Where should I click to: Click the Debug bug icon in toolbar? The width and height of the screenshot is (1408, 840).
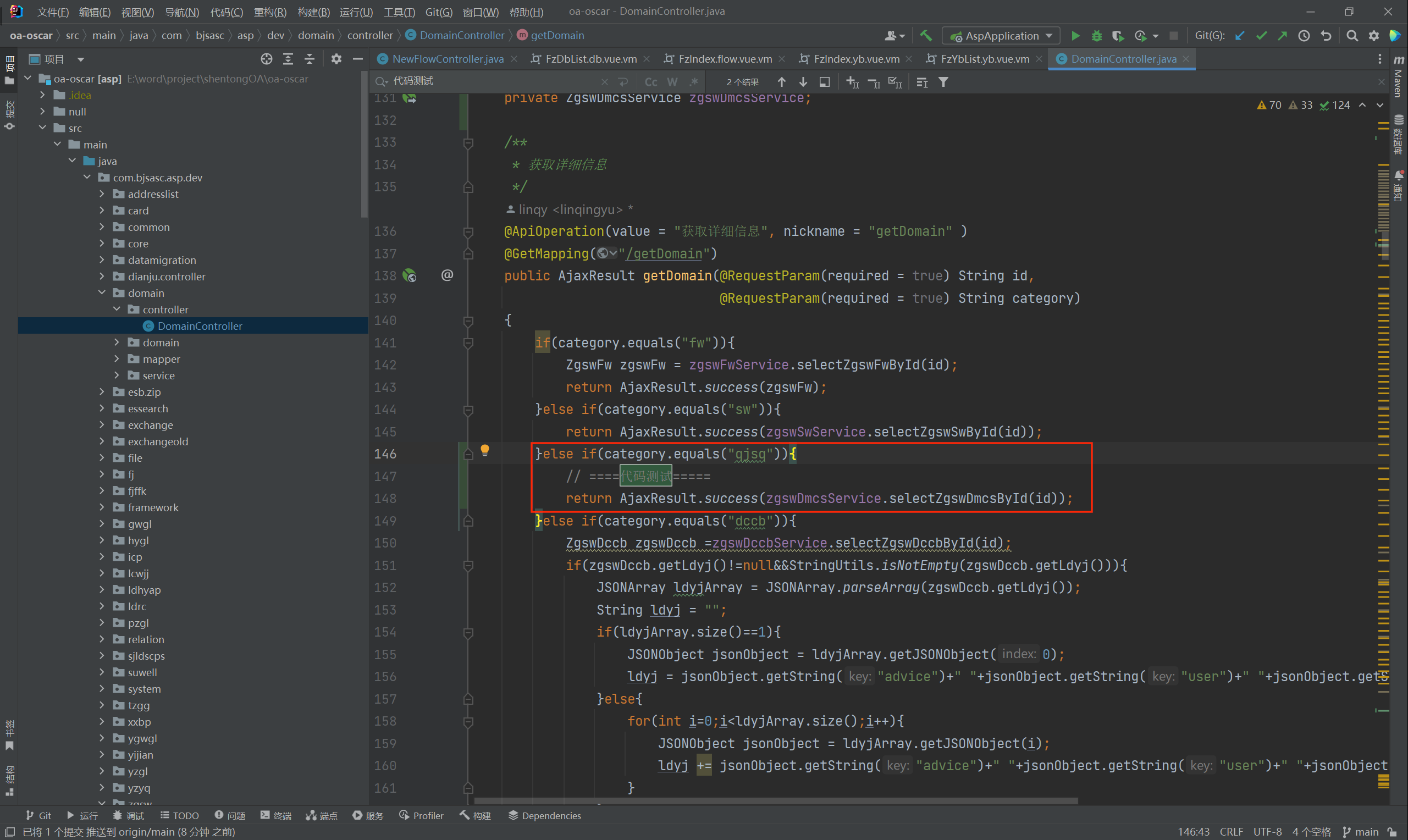click(1096, 36)
